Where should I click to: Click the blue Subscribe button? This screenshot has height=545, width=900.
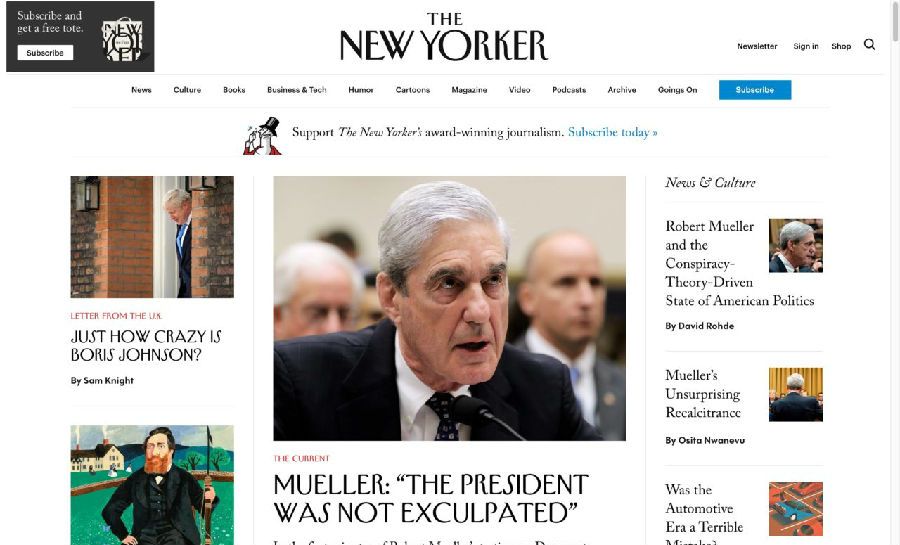click(x=755, y=90)
